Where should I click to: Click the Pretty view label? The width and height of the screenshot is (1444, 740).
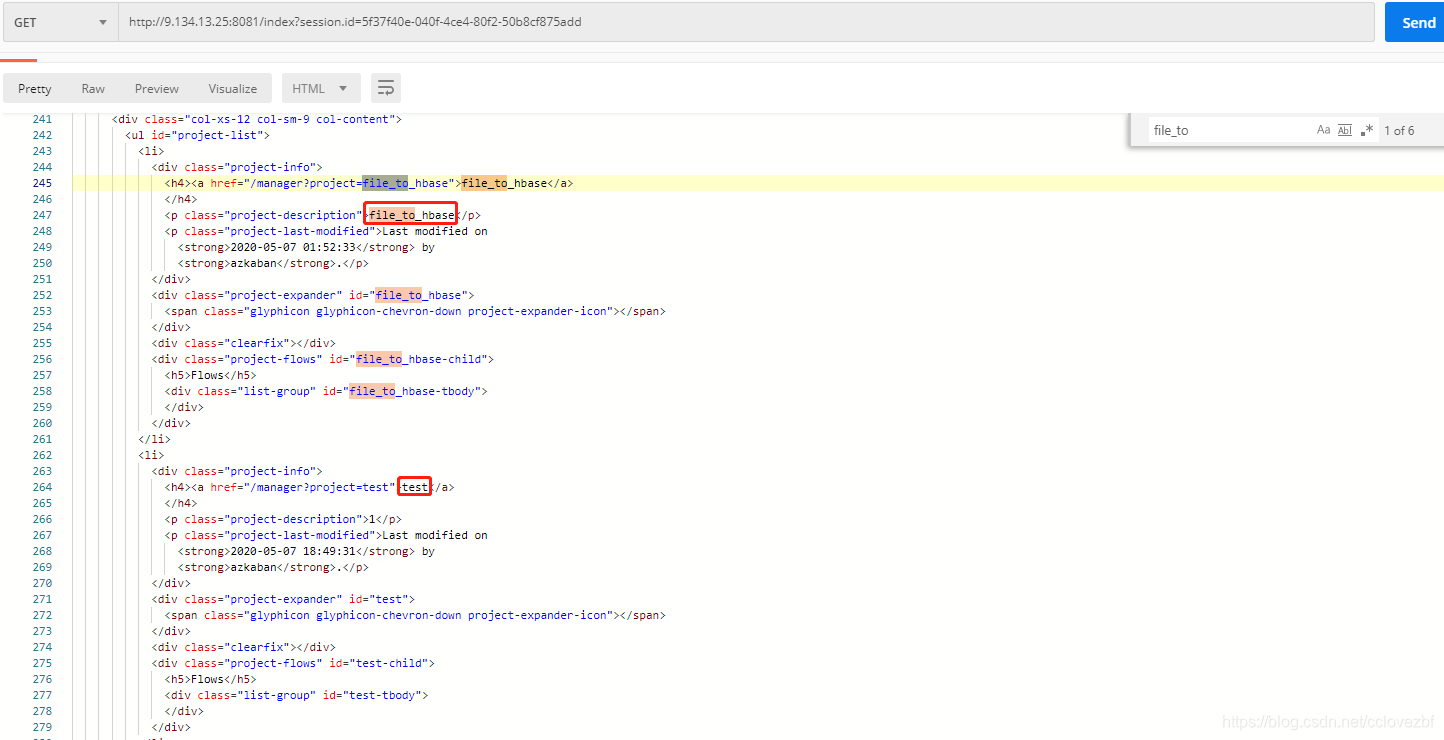(x=34, y=88)
